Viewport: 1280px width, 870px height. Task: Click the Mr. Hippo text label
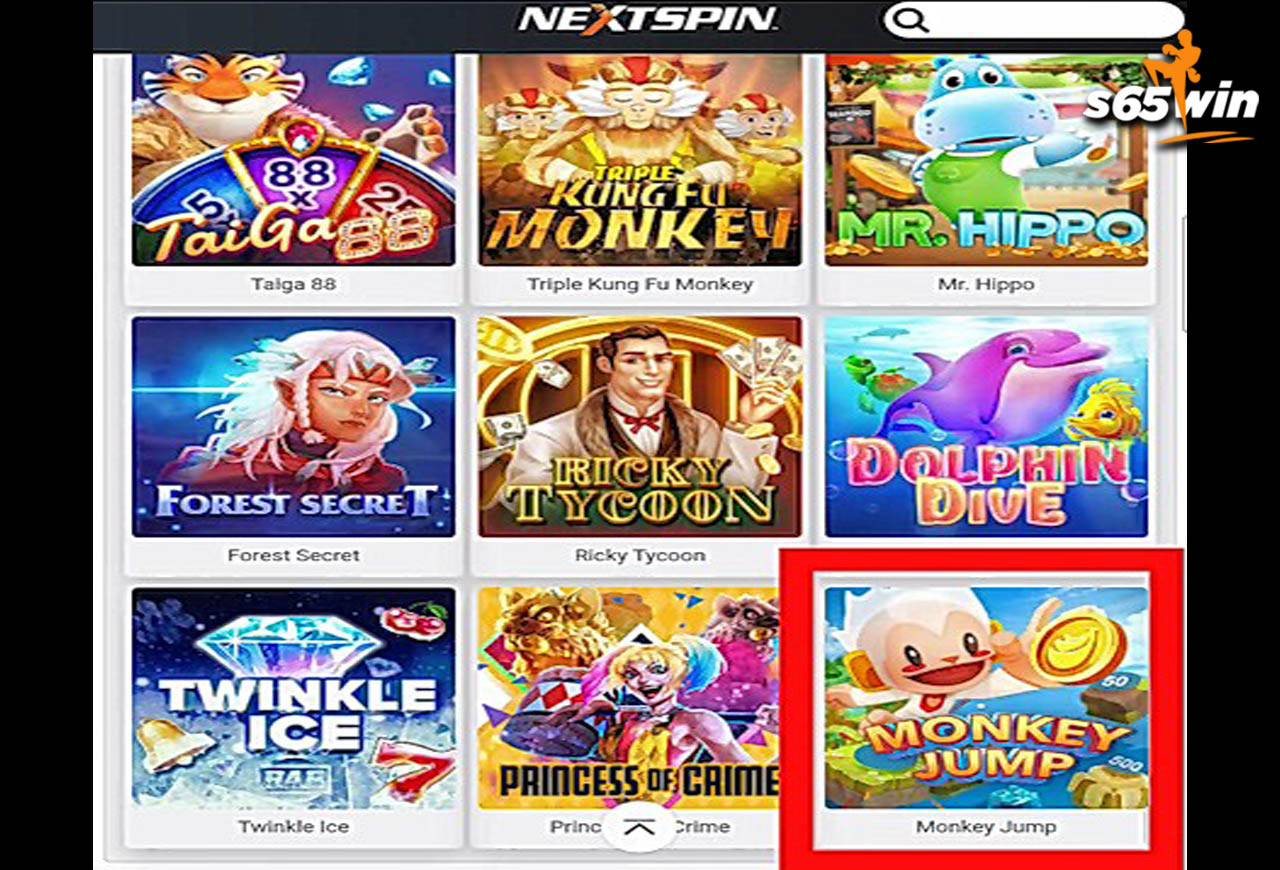coord(986,284)
